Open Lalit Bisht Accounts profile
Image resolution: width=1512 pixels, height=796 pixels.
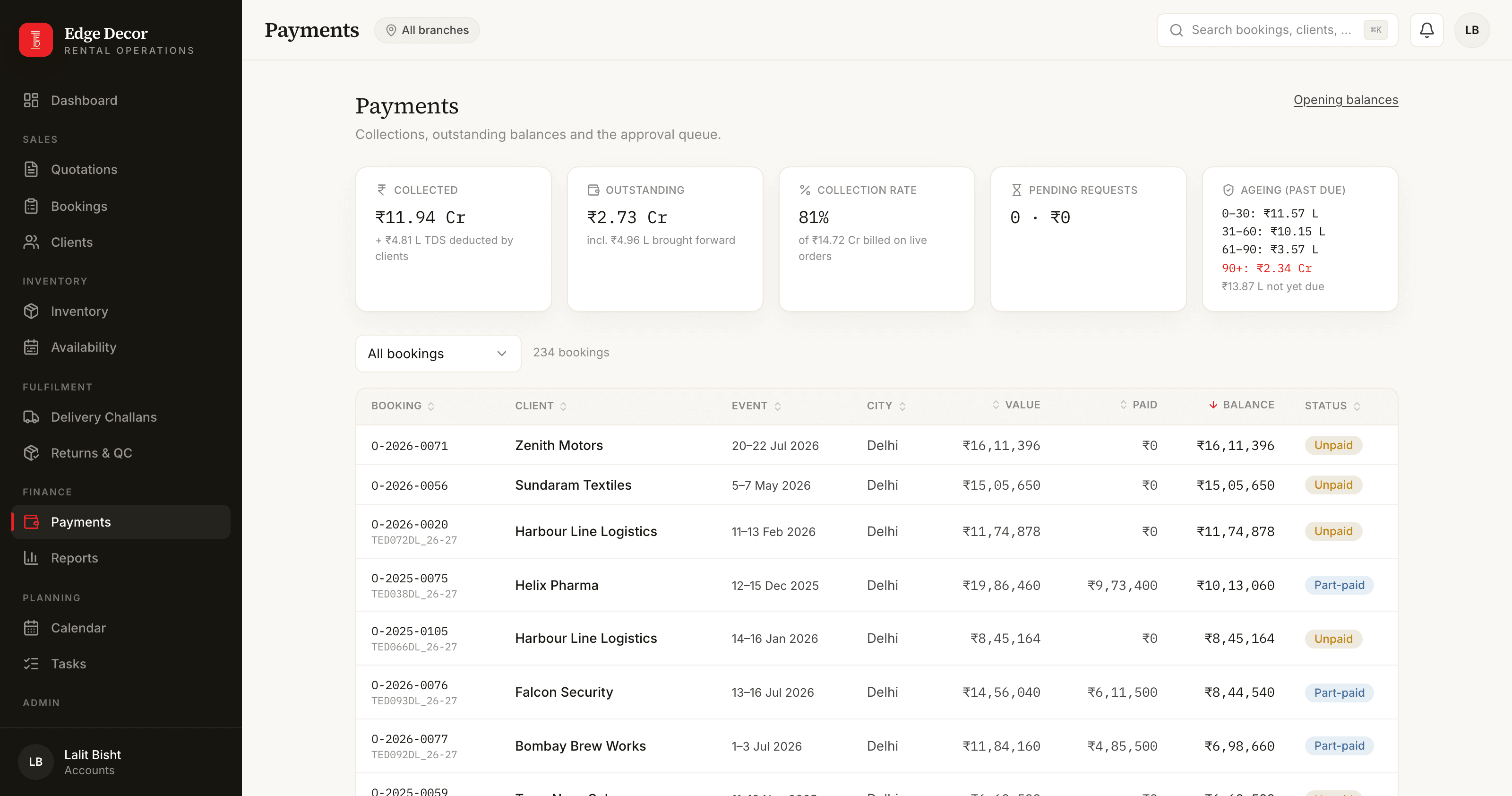pos(121,762)
